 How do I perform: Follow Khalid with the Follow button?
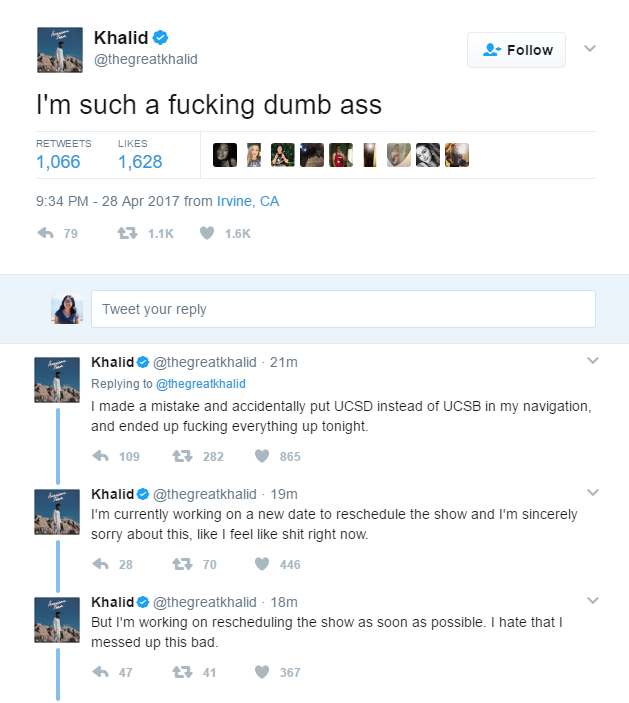click(516, 50)
